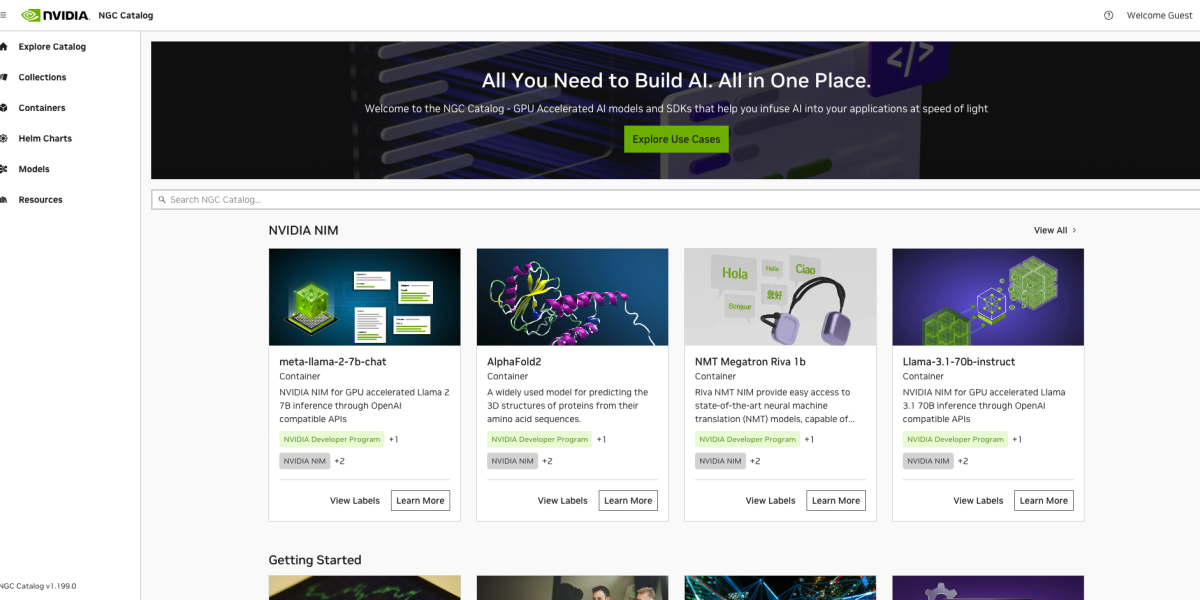Click Learn More on NMT Megatron Riva card
This screenshot has width=1200, height=600.
pos(835,501)
